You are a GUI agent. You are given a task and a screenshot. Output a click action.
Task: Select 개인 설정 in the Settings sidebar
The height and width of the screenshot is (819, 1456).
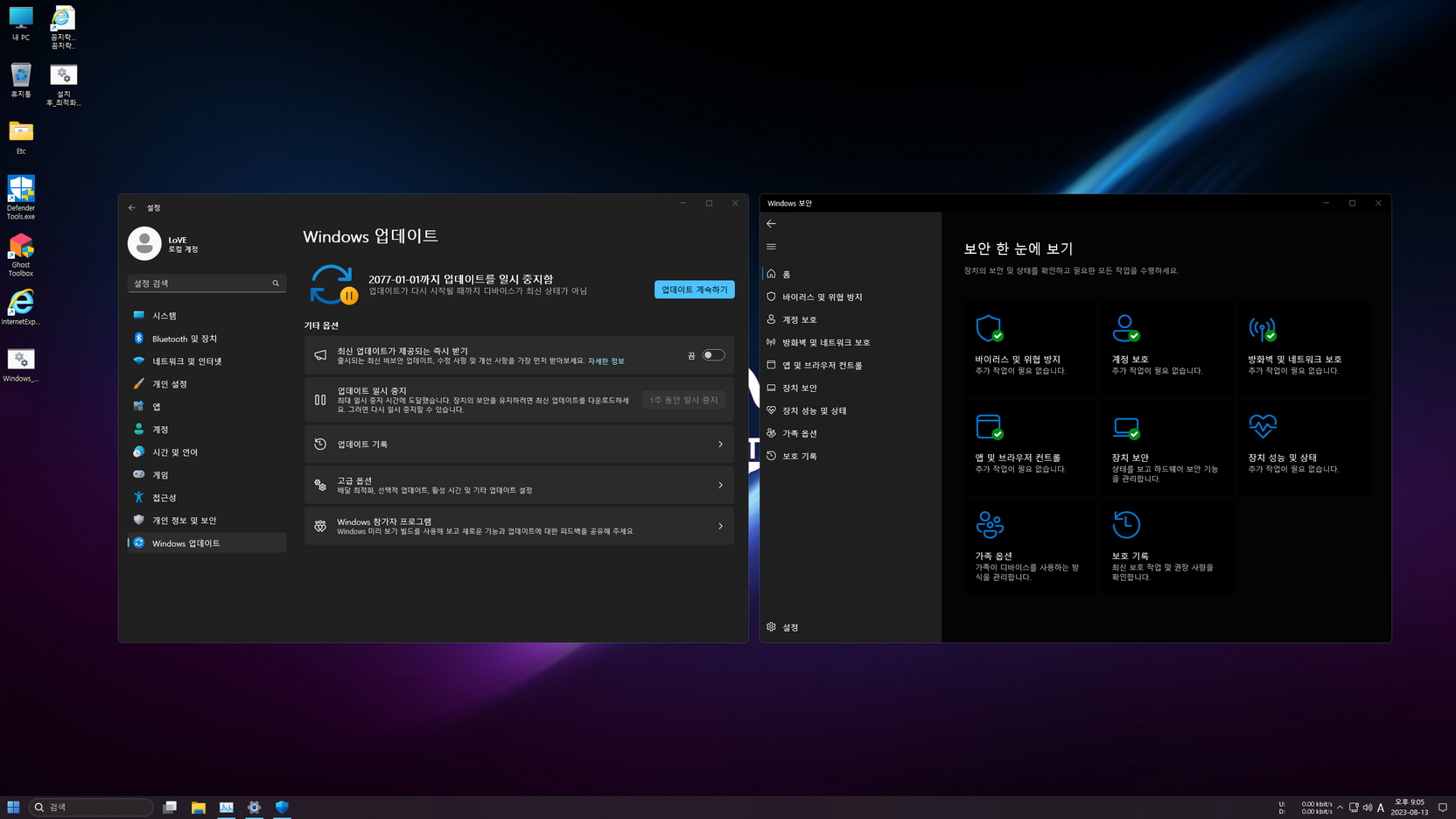click(x=206, y=384)
